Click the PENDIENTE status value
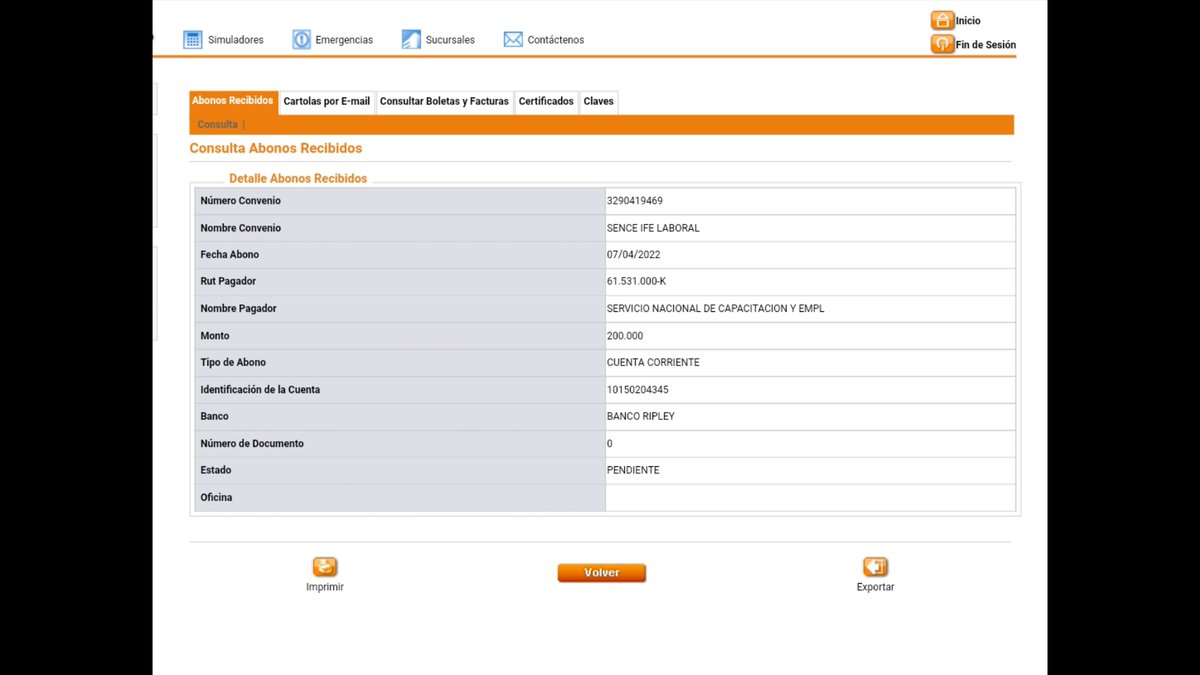 click(633, 470)
